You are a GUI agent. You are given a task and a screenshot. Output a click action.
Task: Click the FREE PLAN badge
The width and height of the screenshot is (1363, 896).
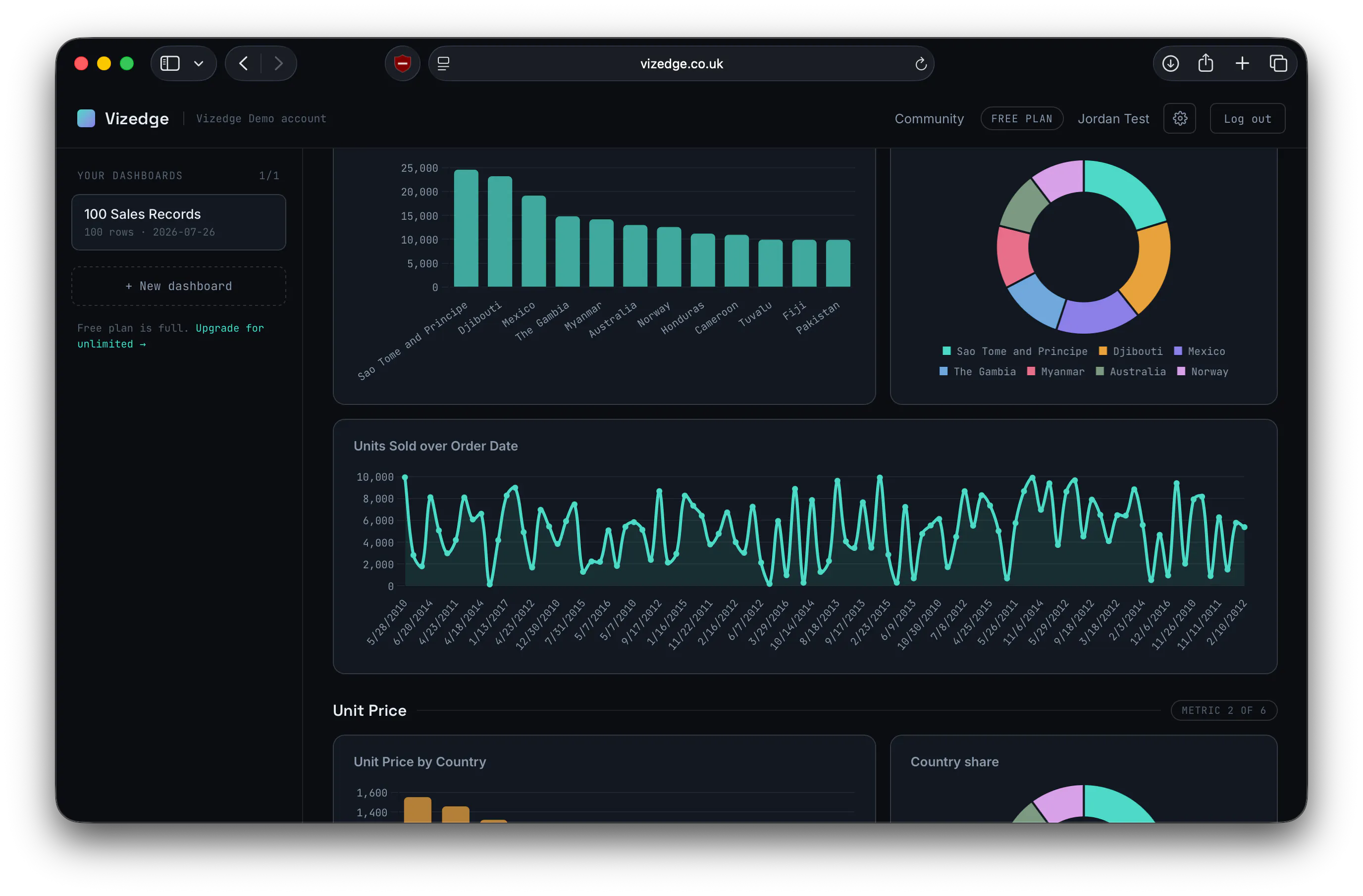pyautogui.click(x=1021, y=118)
